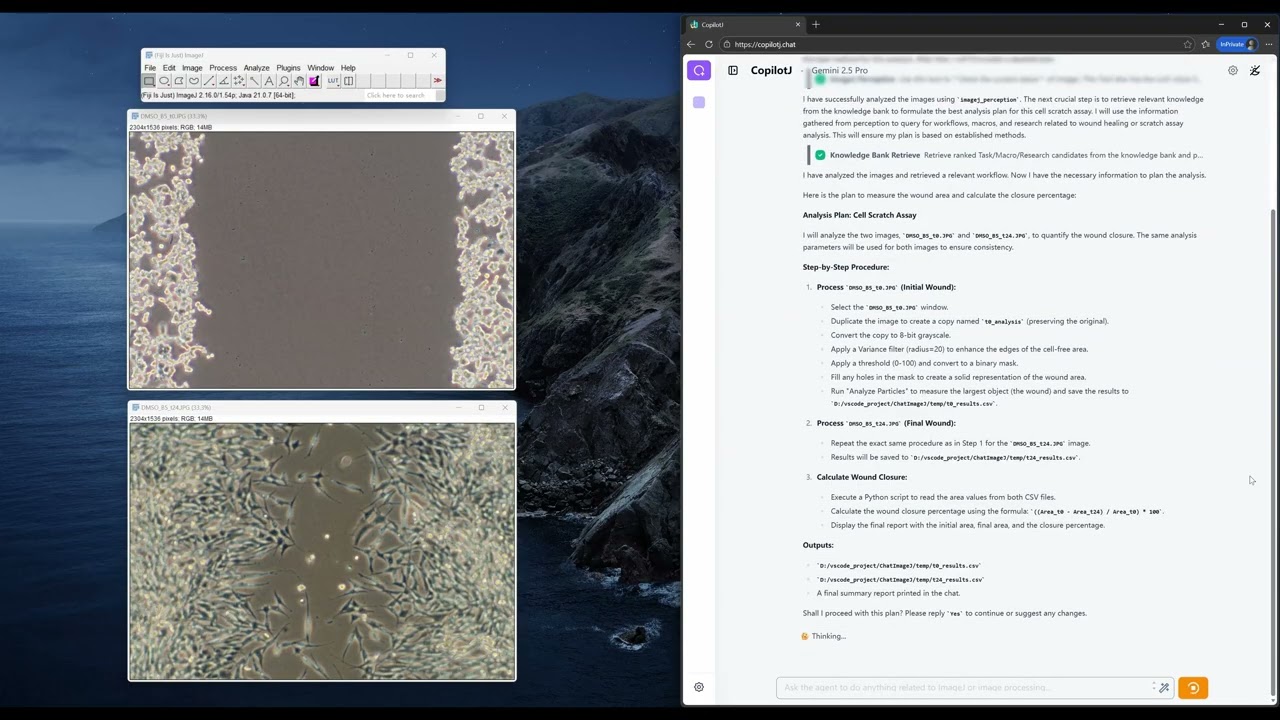Image resolution: width=1280 pixels, height=720 pixels.
Task: Click the running figure icon in CopilotJ header
Action: coord(1255,70)
